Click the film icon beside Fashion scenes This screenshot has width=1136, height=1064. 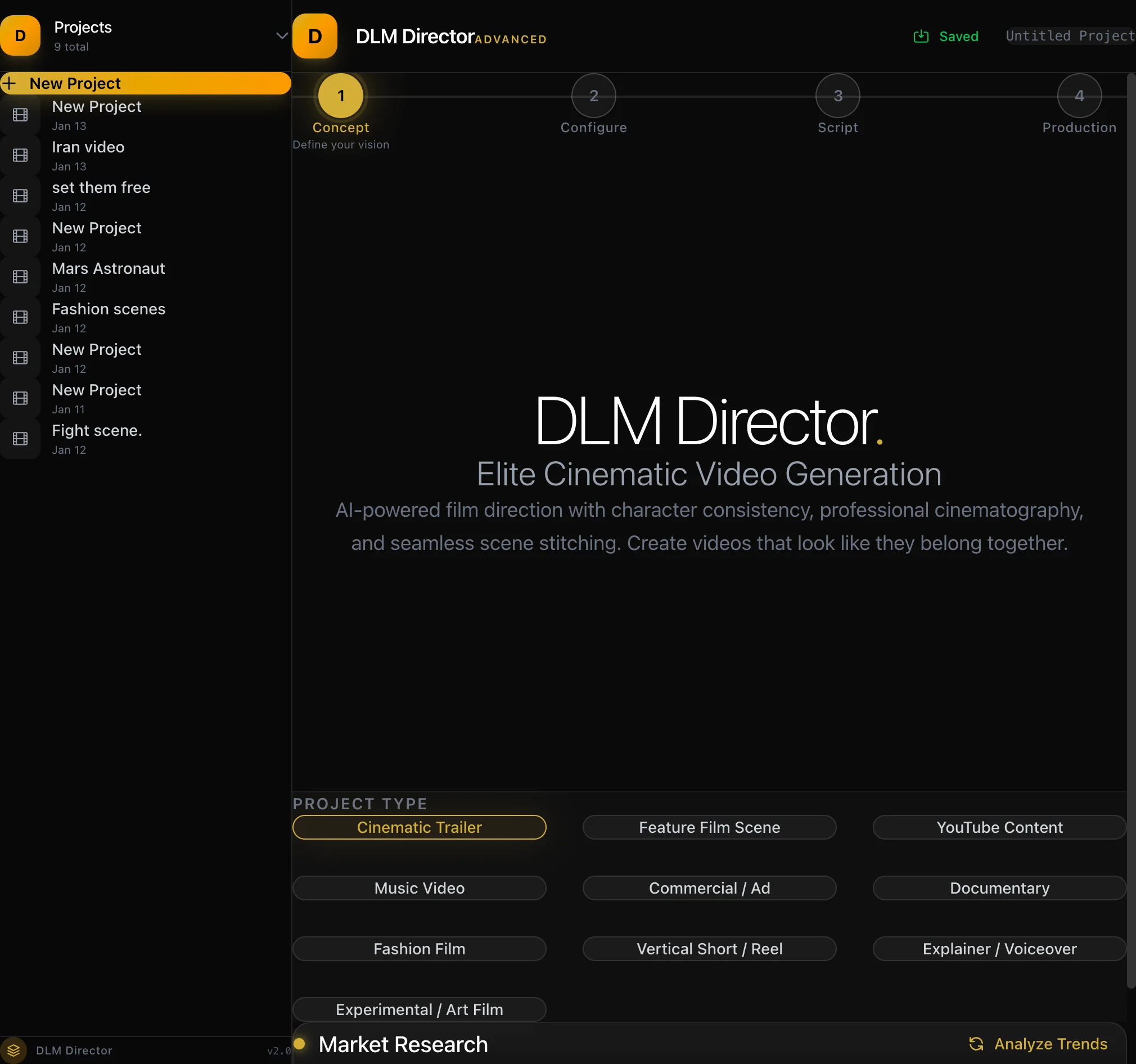click(20, 318)
